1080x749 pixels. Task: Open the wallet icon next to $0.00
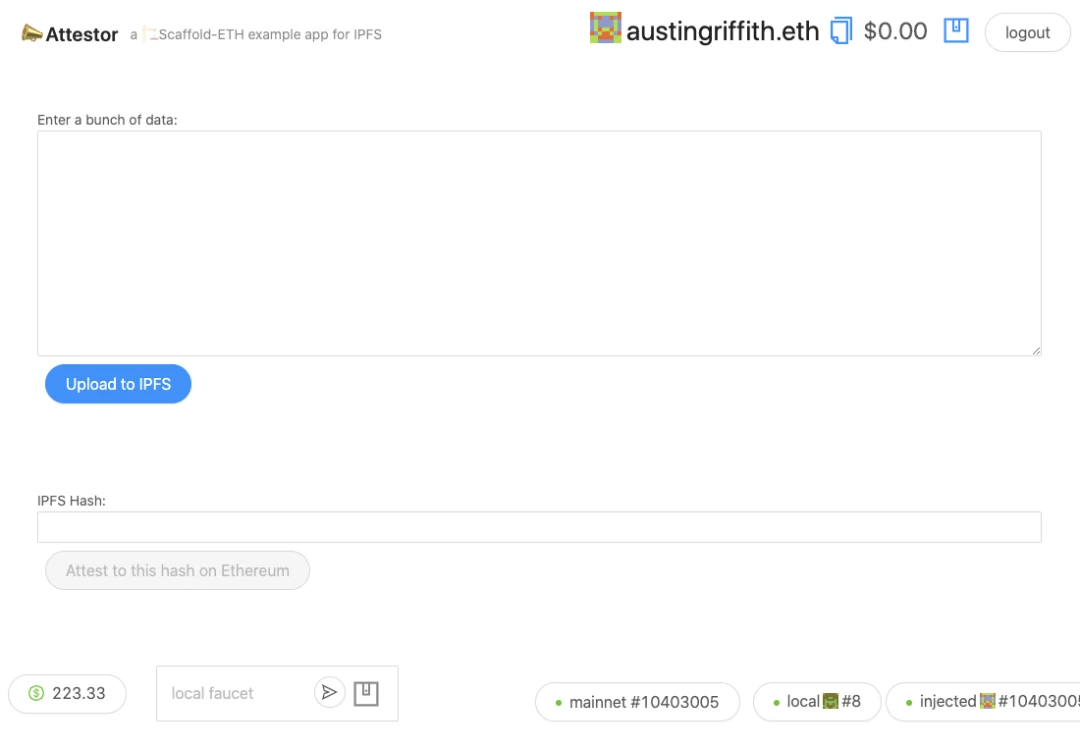(956, 30)
